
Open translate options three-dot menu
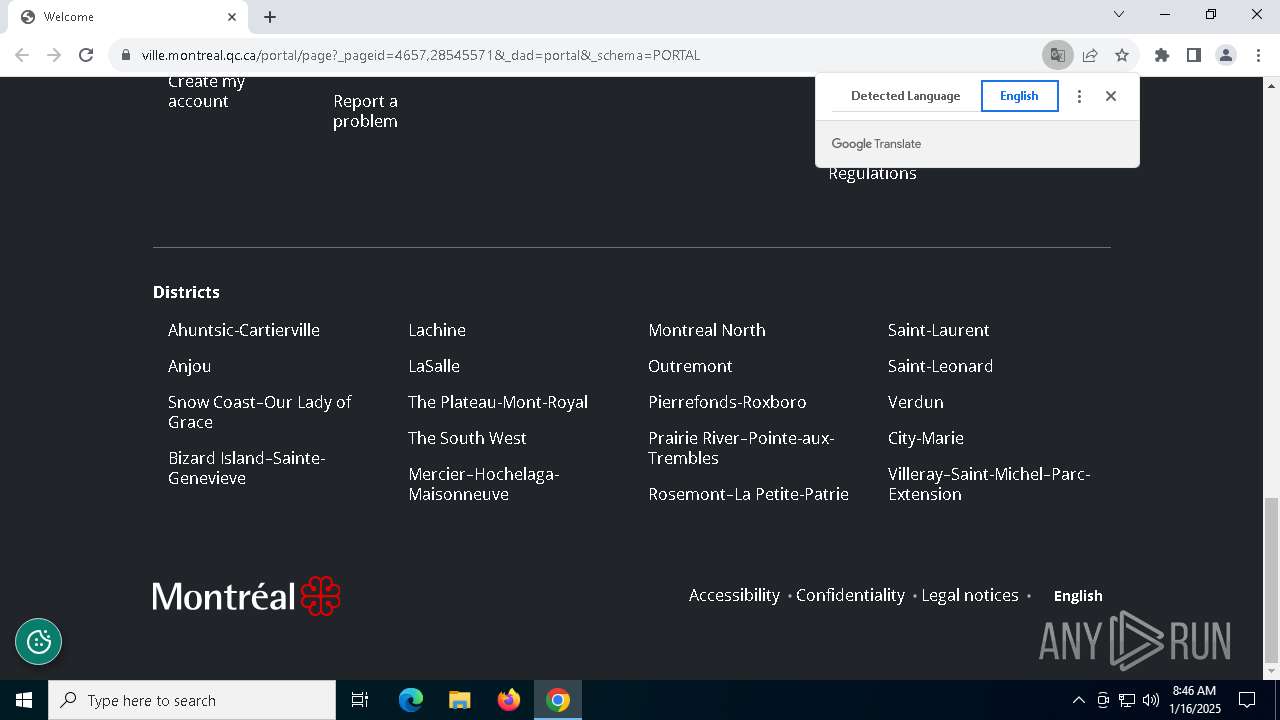(1079, 96)
